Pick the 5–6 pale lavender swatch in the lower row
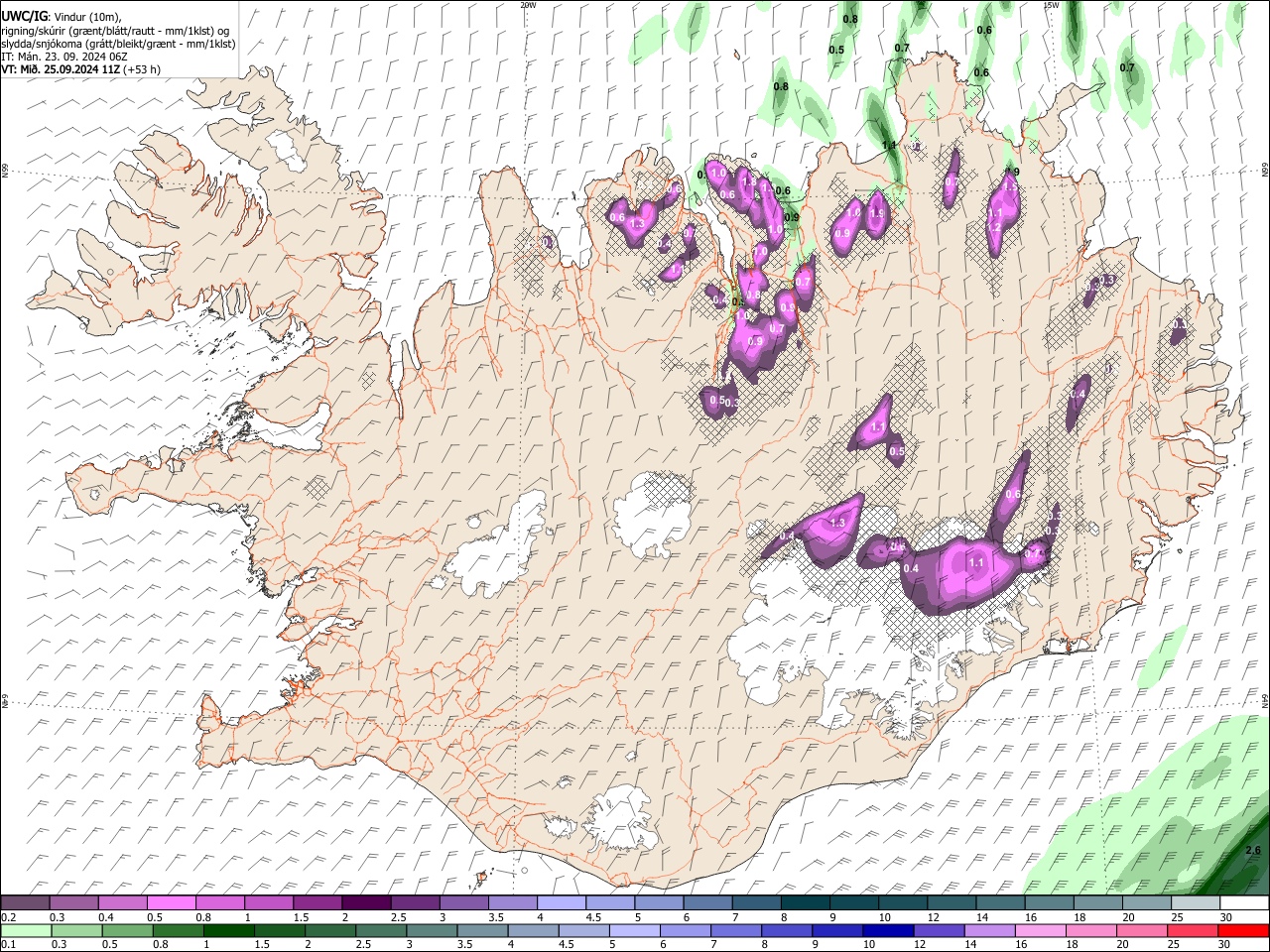This screenshot has width=1270, height=952. coord(634,930)
